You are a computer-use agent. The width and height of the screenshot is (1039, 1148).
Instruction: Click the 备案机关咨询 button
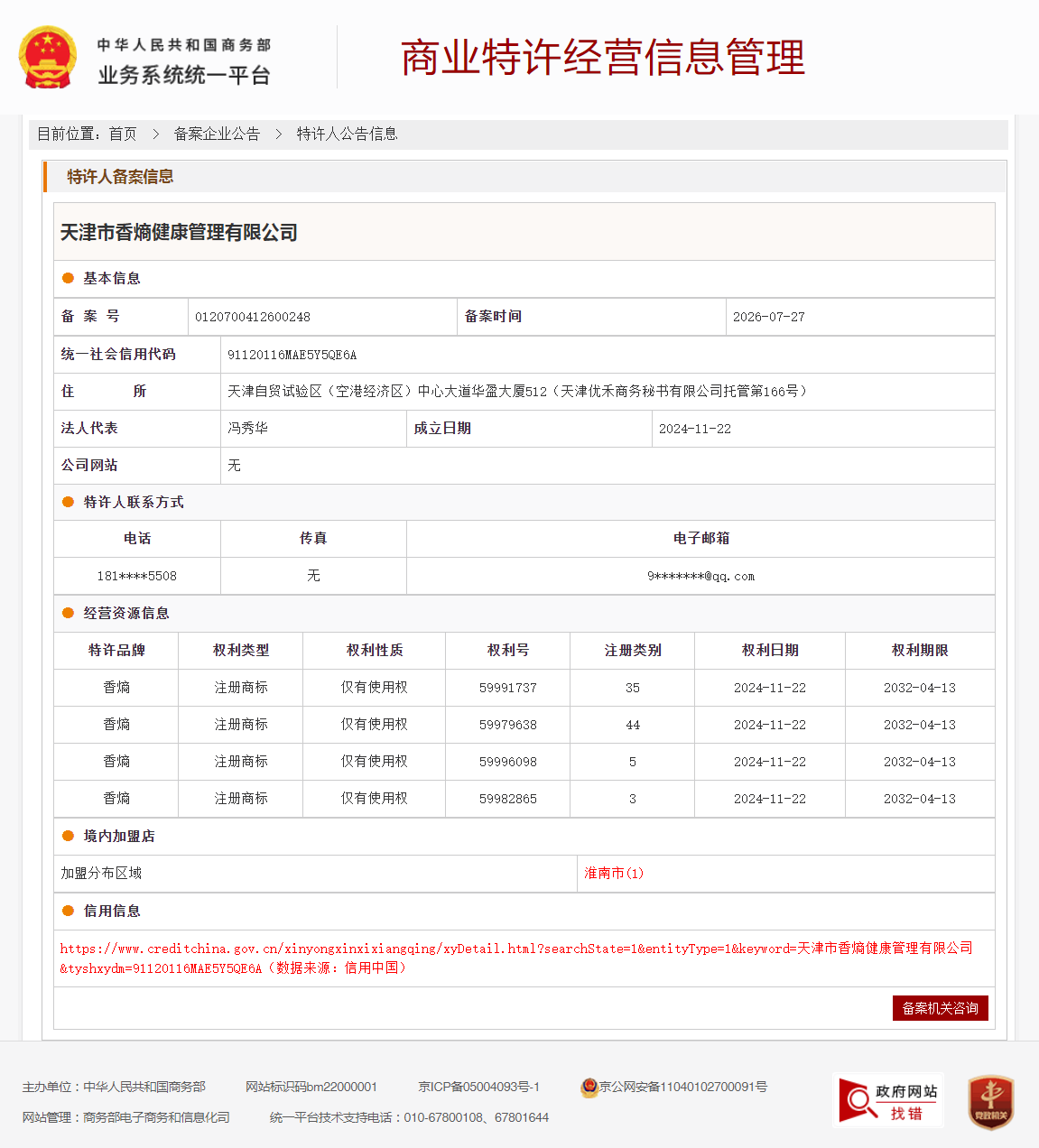(x=941, y=1008)
